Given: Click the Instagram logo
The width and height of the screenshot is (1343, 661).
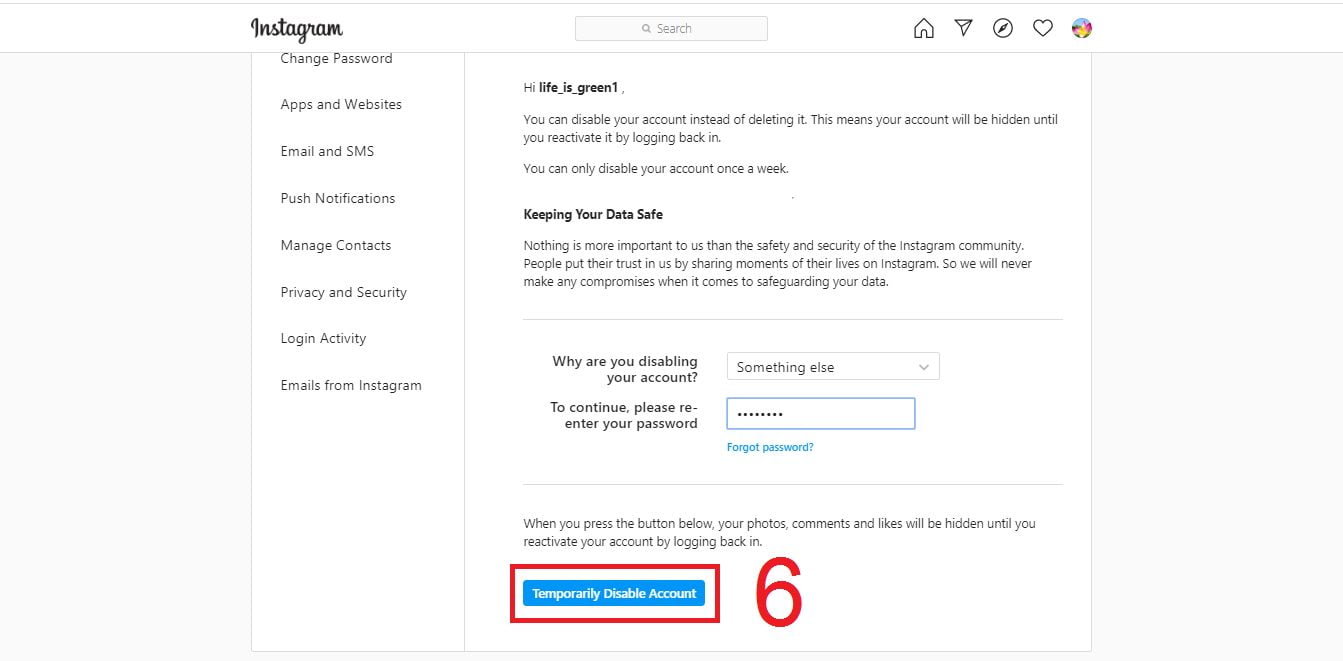Looking at the screenshot, I should tap(297, 29).
